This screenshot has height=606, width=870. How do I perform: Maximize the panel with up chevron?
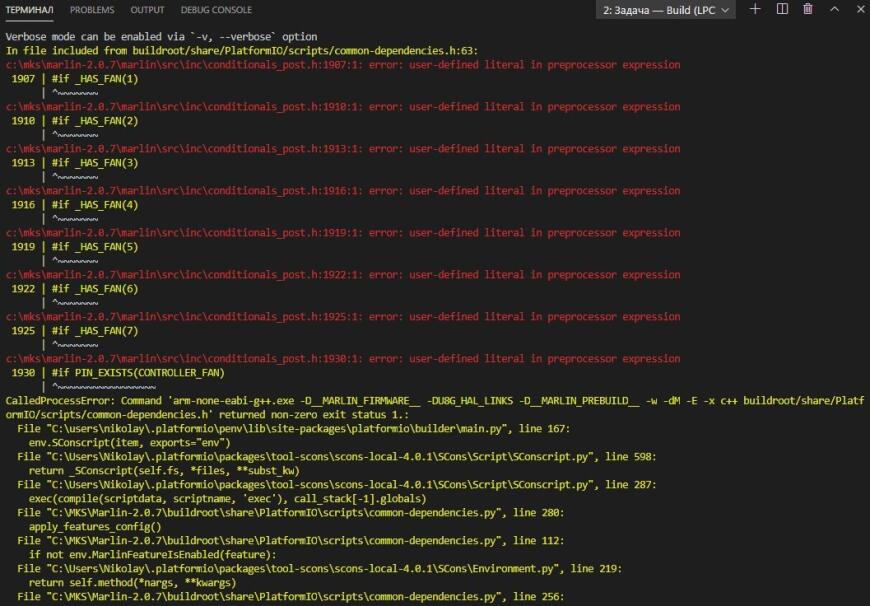point(834,9)
